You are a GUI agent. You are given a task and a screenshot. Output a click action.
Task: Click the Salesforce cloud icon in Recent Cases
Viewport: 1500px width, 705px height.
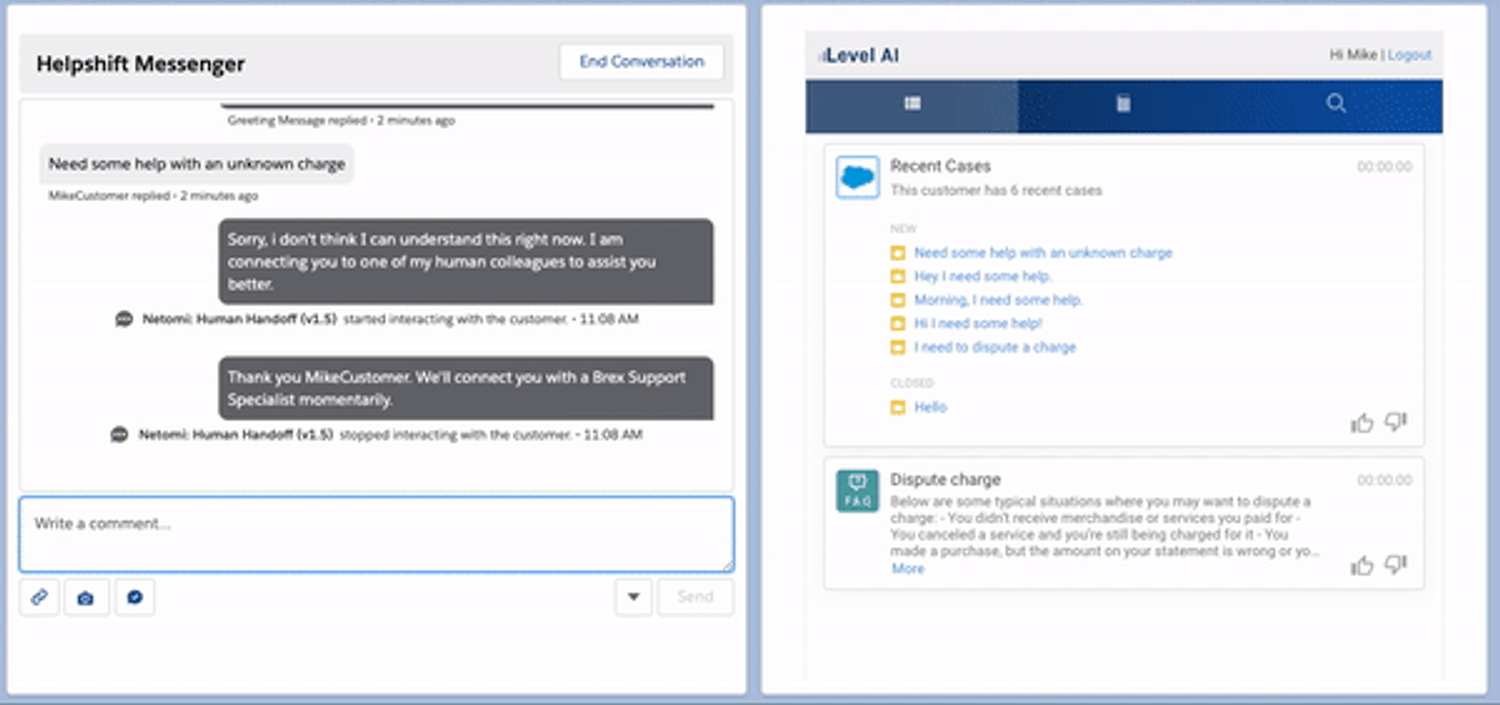(x=857, y=177)
